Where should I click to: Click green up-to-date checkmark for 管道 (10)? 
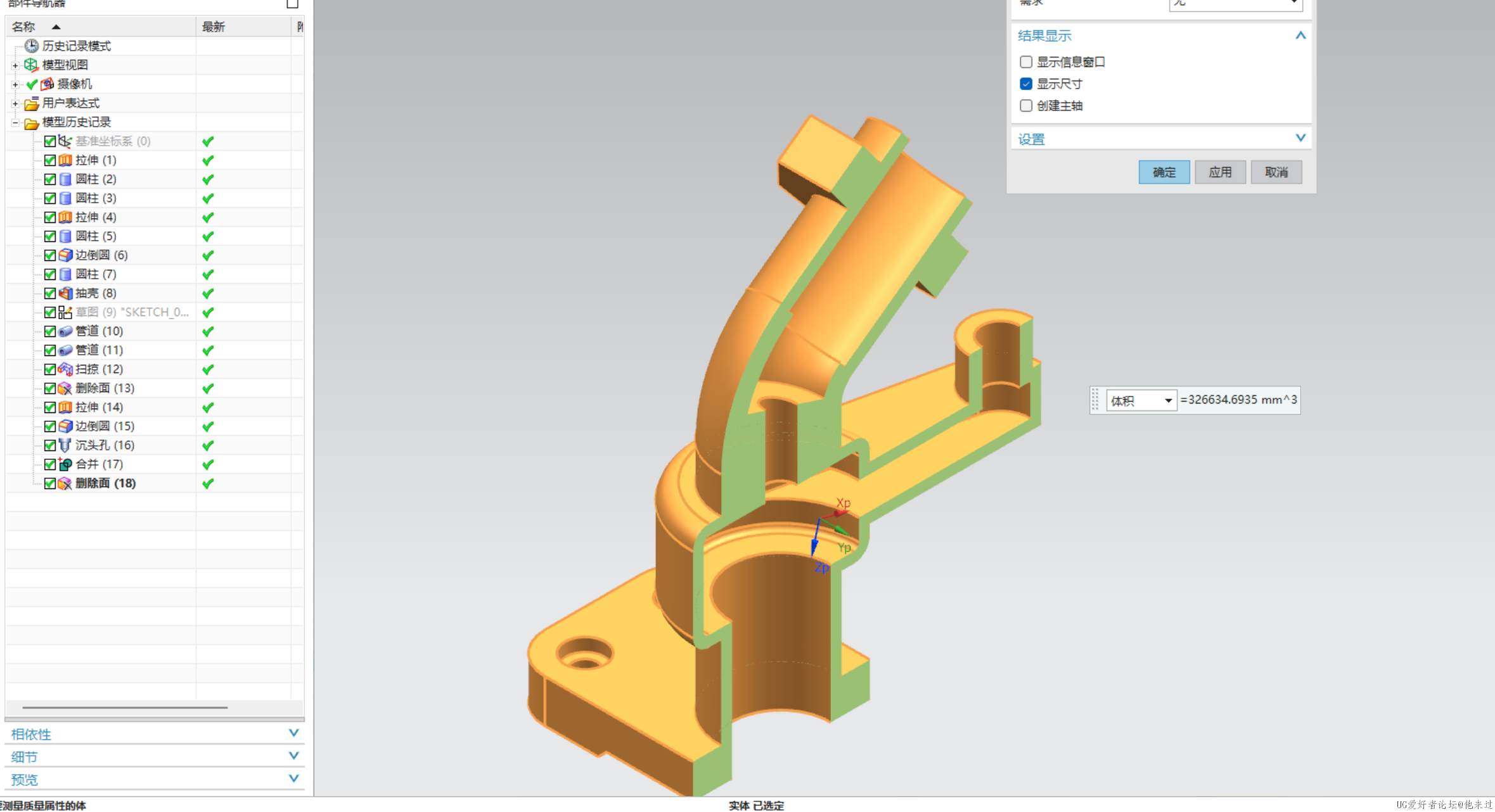point(208,331)
